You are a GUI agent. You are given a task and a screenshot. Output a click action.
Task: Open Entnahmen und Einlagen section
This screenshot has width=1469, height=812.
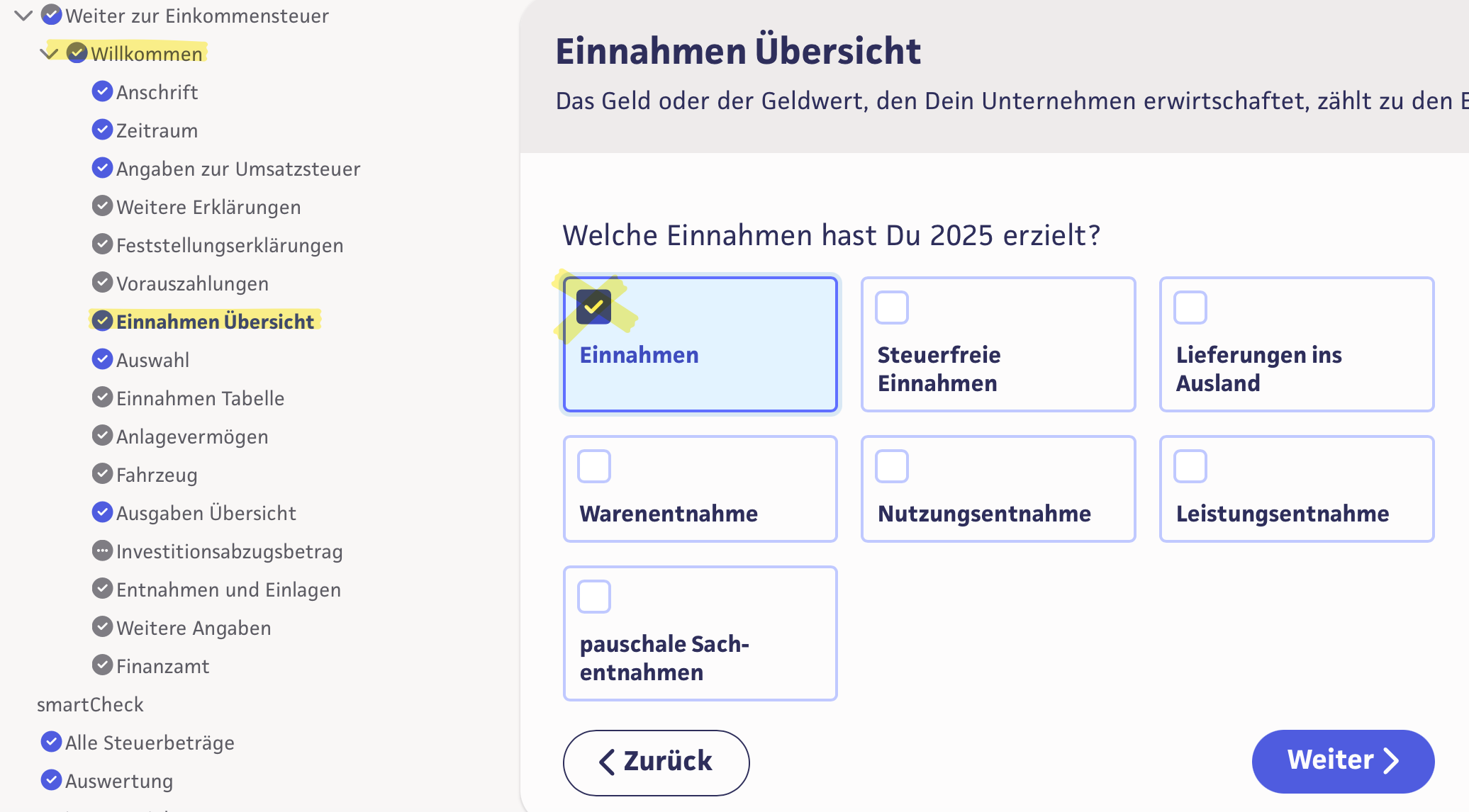coord(228,590)
